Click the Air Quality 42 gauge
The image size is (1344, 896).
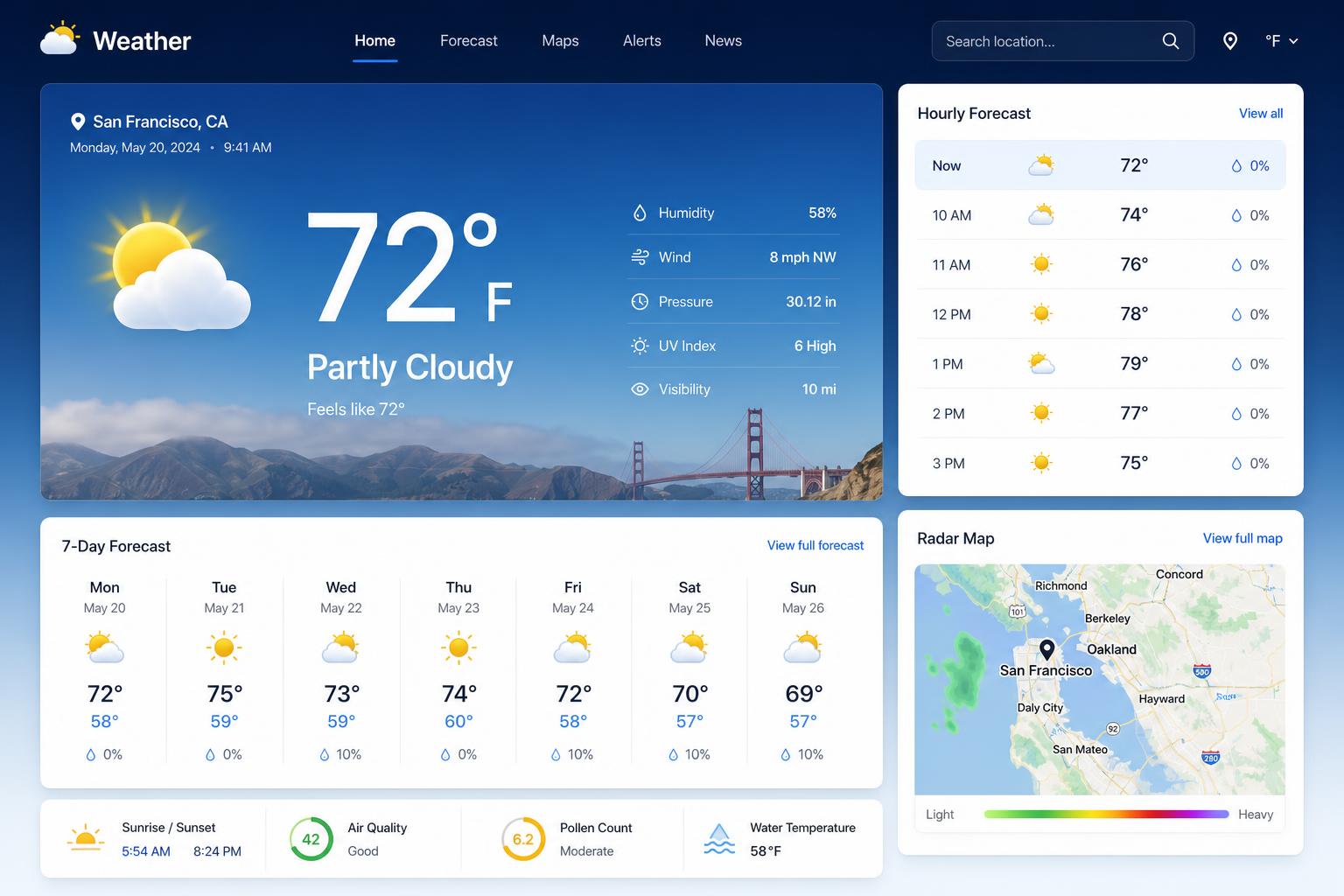pos(311,839)
